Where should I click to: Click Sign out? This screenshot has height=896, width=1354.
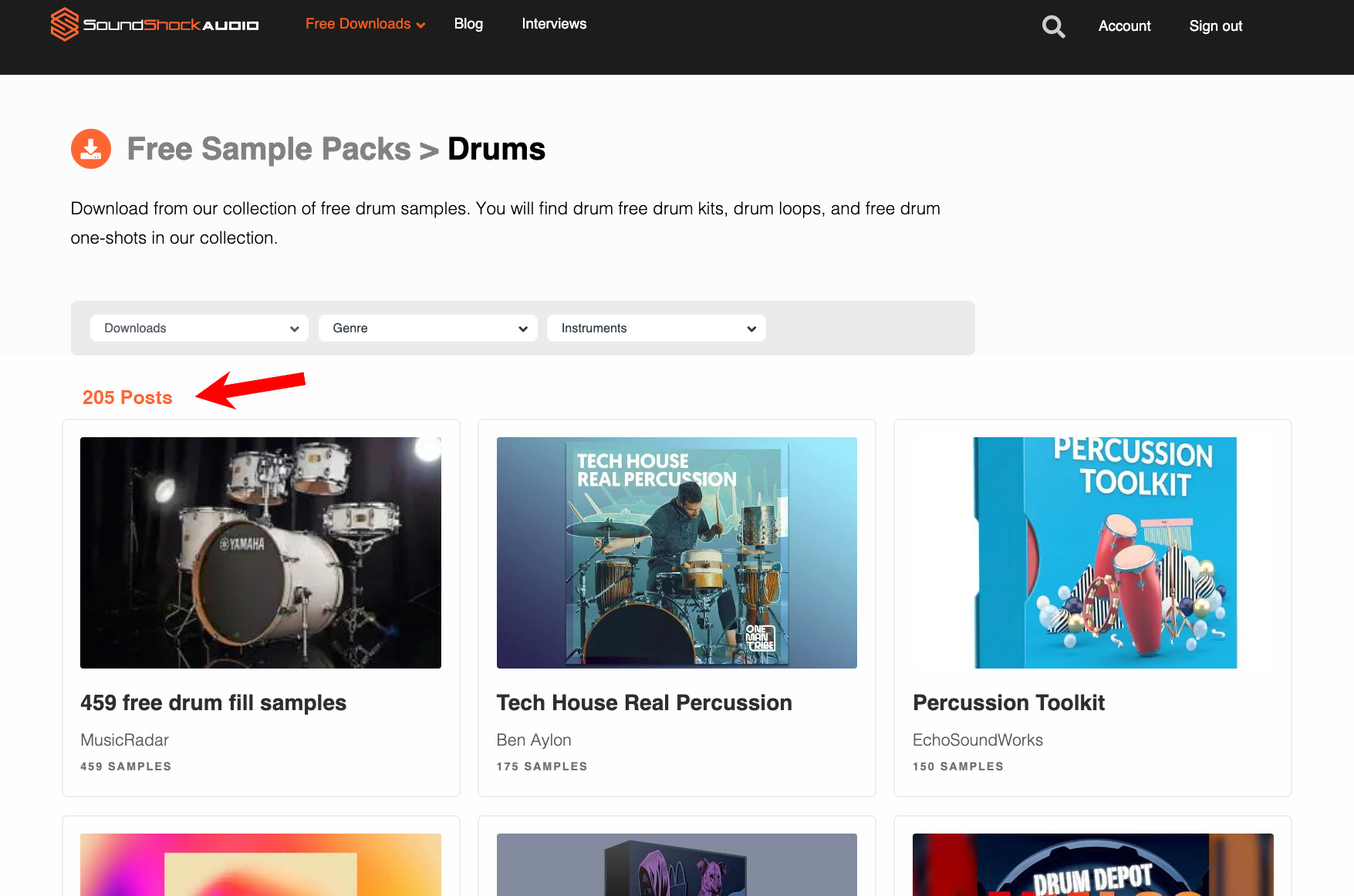coord(1215,26)
